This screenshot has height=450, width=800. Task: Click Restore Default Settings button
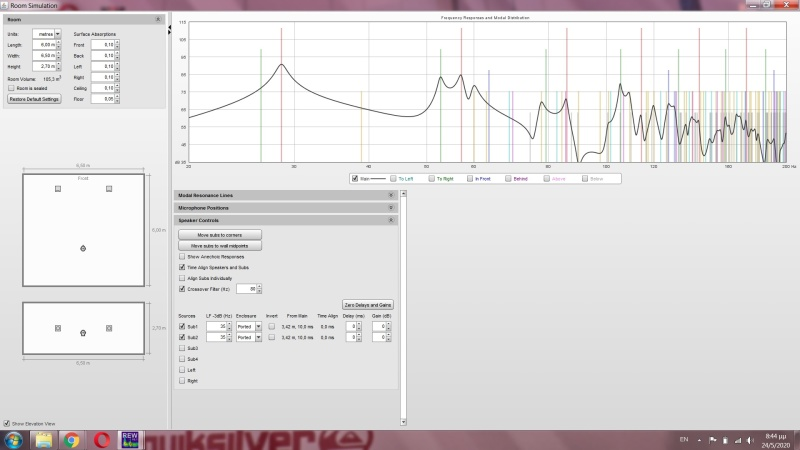pos(35,99)
